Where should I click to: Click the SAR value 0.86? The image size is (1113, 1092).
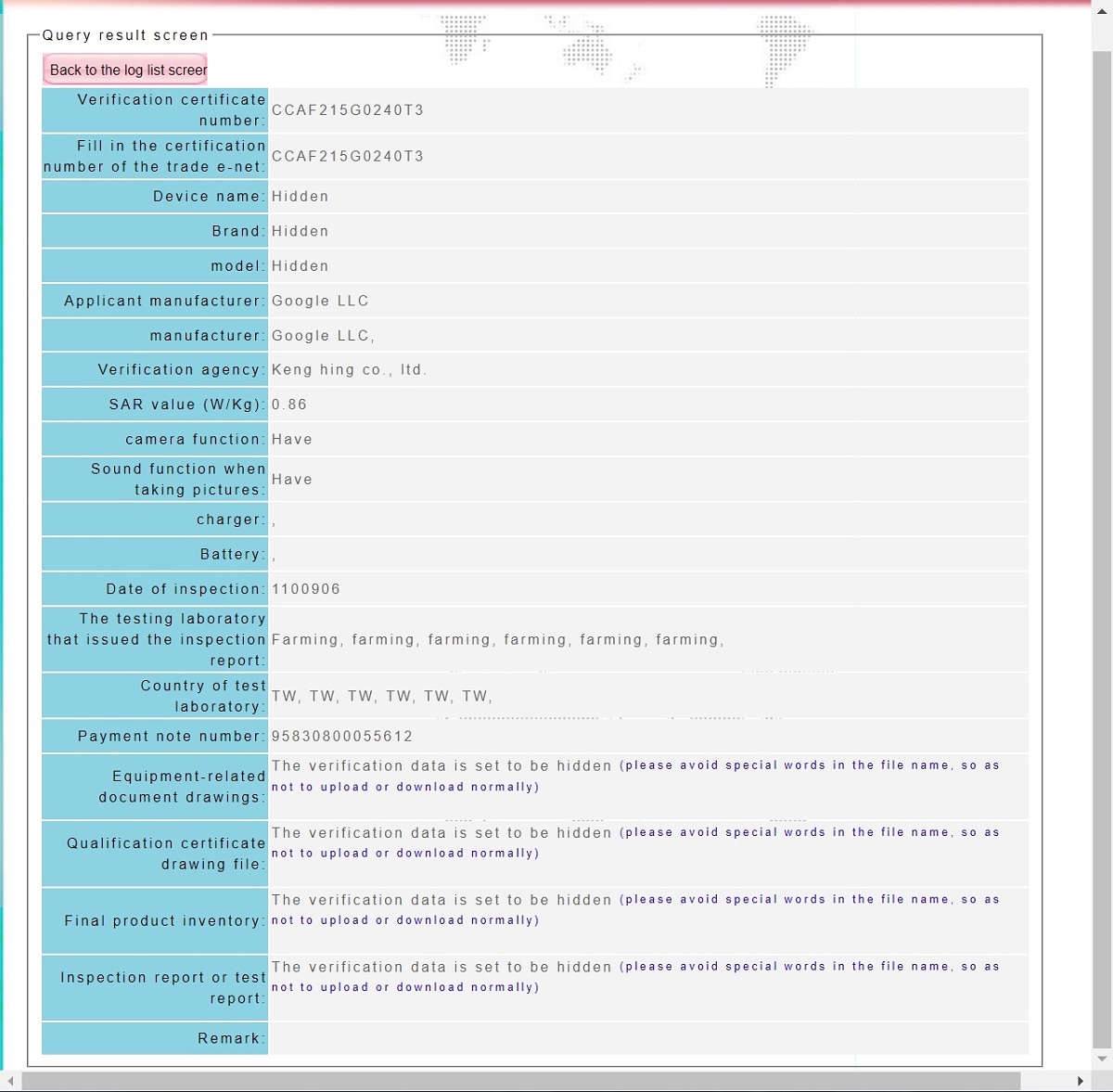(x=289, y=405)
